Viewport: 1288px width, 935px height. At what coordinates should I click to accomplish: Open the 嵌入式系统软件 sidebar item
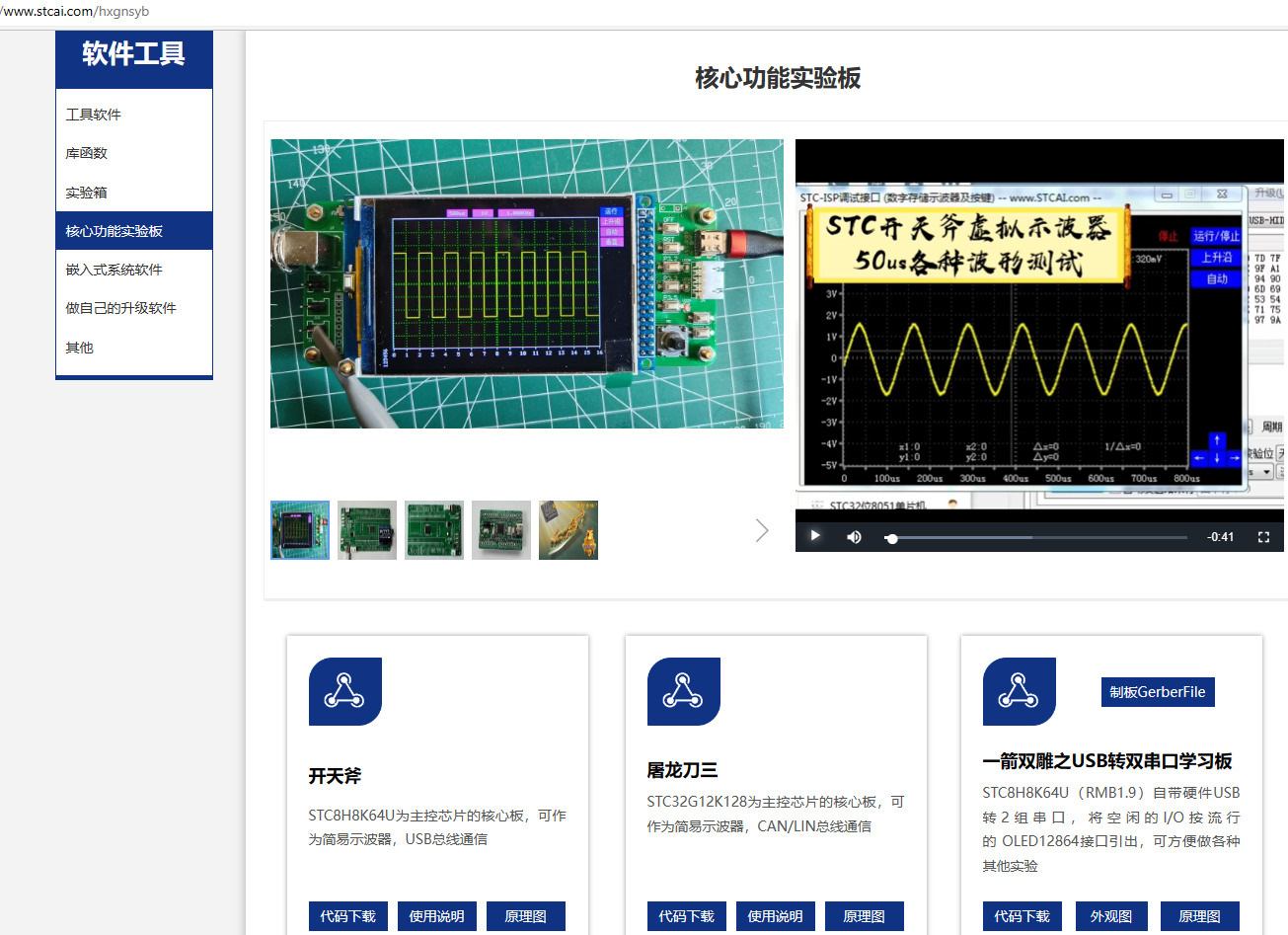click(134, 270)
